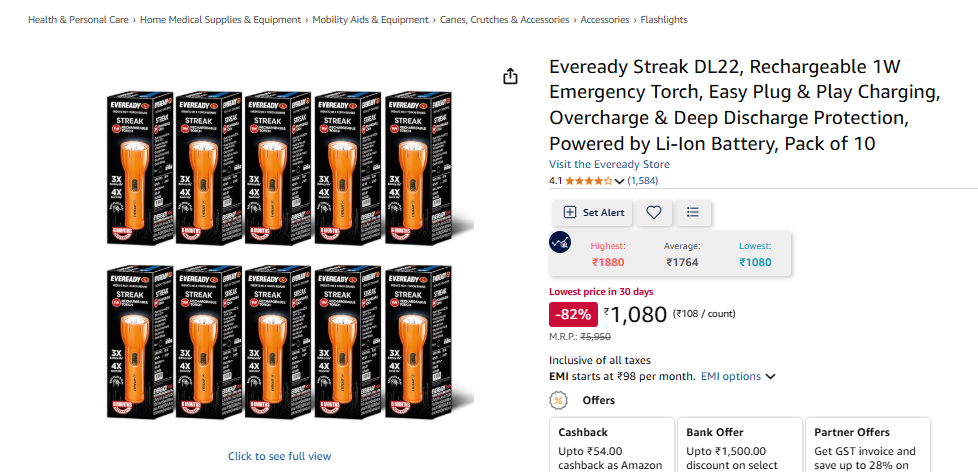Expand the ratings dropdown chevron

tap(620, 181)
